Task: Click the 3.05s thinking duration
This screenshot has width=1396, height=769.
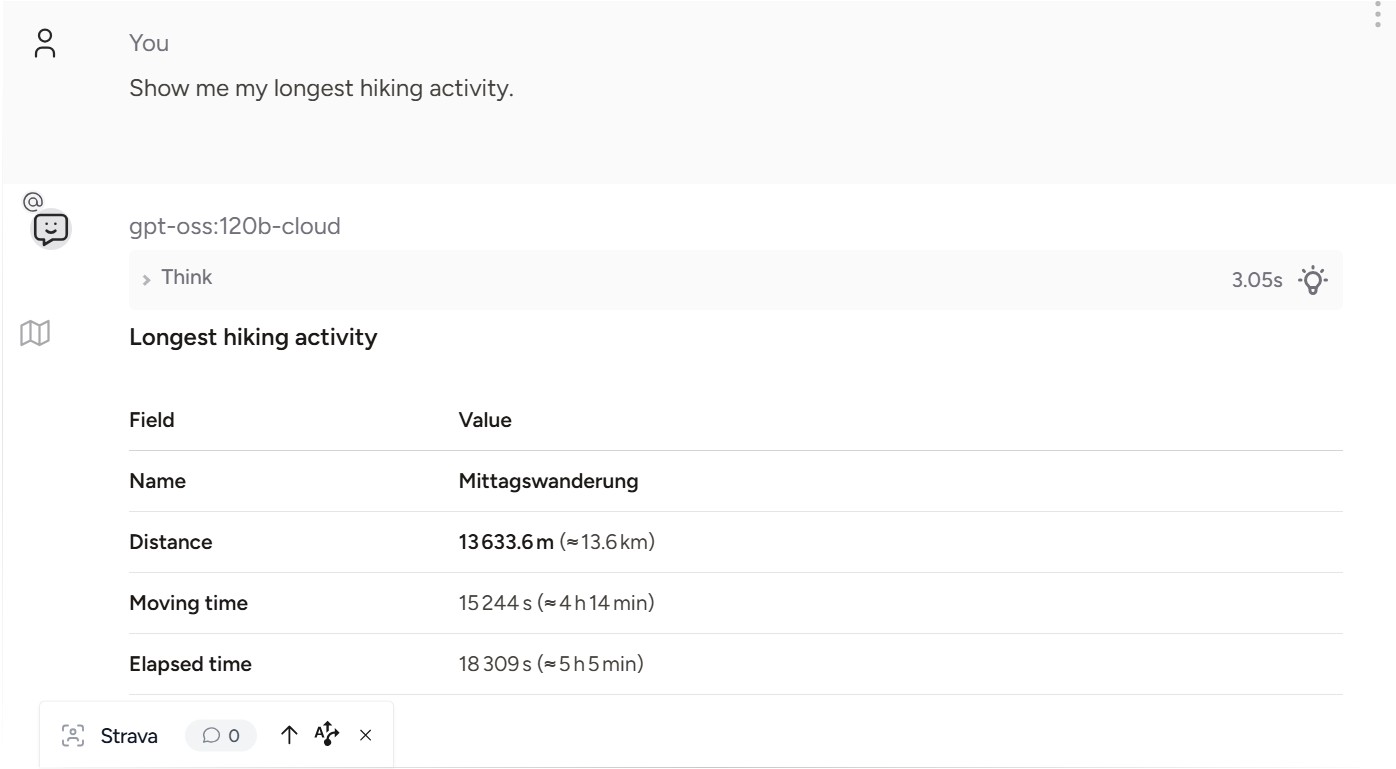Action: tap(1256, 280)
